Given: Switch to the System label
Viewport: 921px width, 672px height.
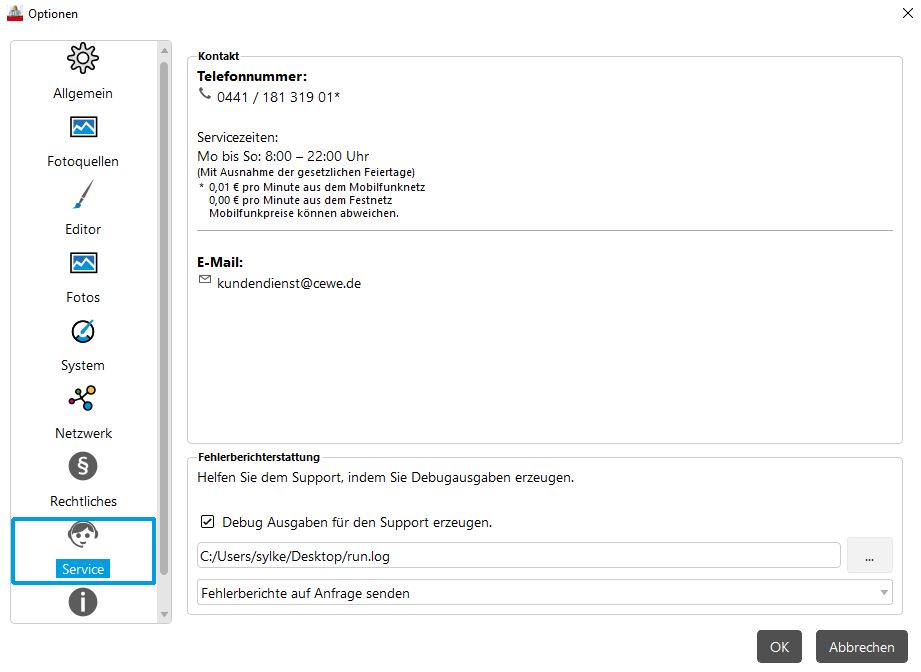Looking at the screenshot, I should pos(83,365).
